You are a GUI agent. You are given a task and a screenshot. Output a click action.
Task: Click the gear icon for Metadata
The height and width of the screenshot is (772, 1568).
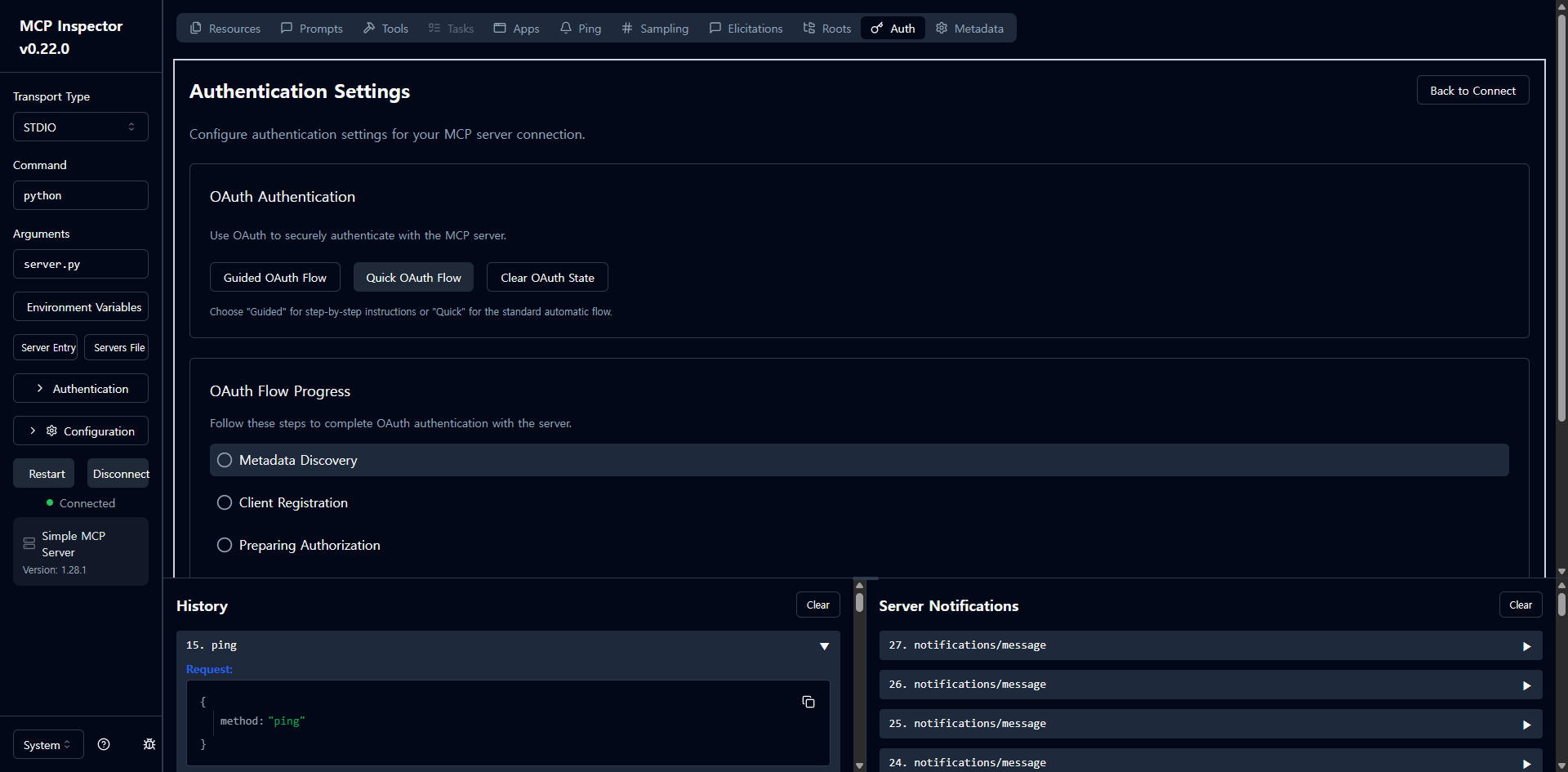tap(942, 28)
